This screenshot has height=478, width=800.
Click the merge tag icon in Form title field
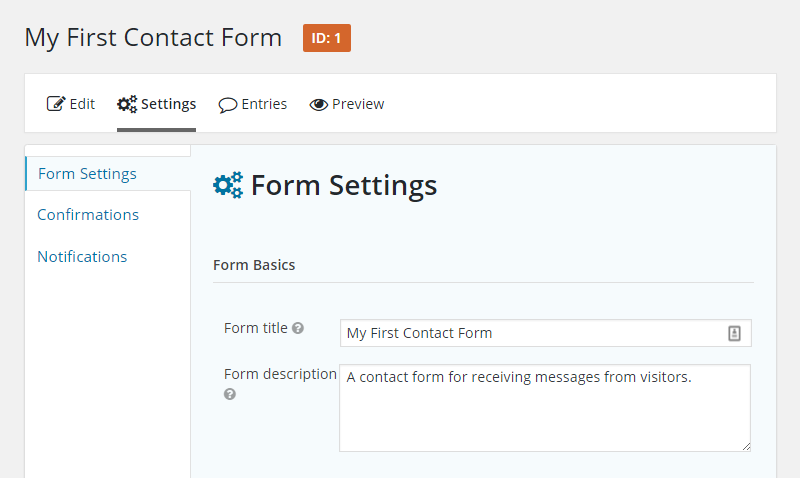(734, 333)
